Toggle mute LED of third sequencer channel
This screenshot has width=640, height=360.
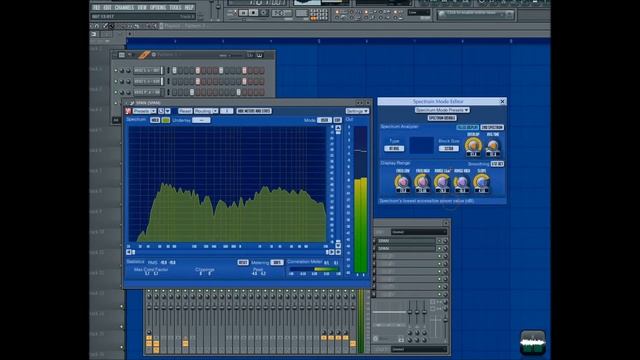pyautogui.click(x=116, y=92)
